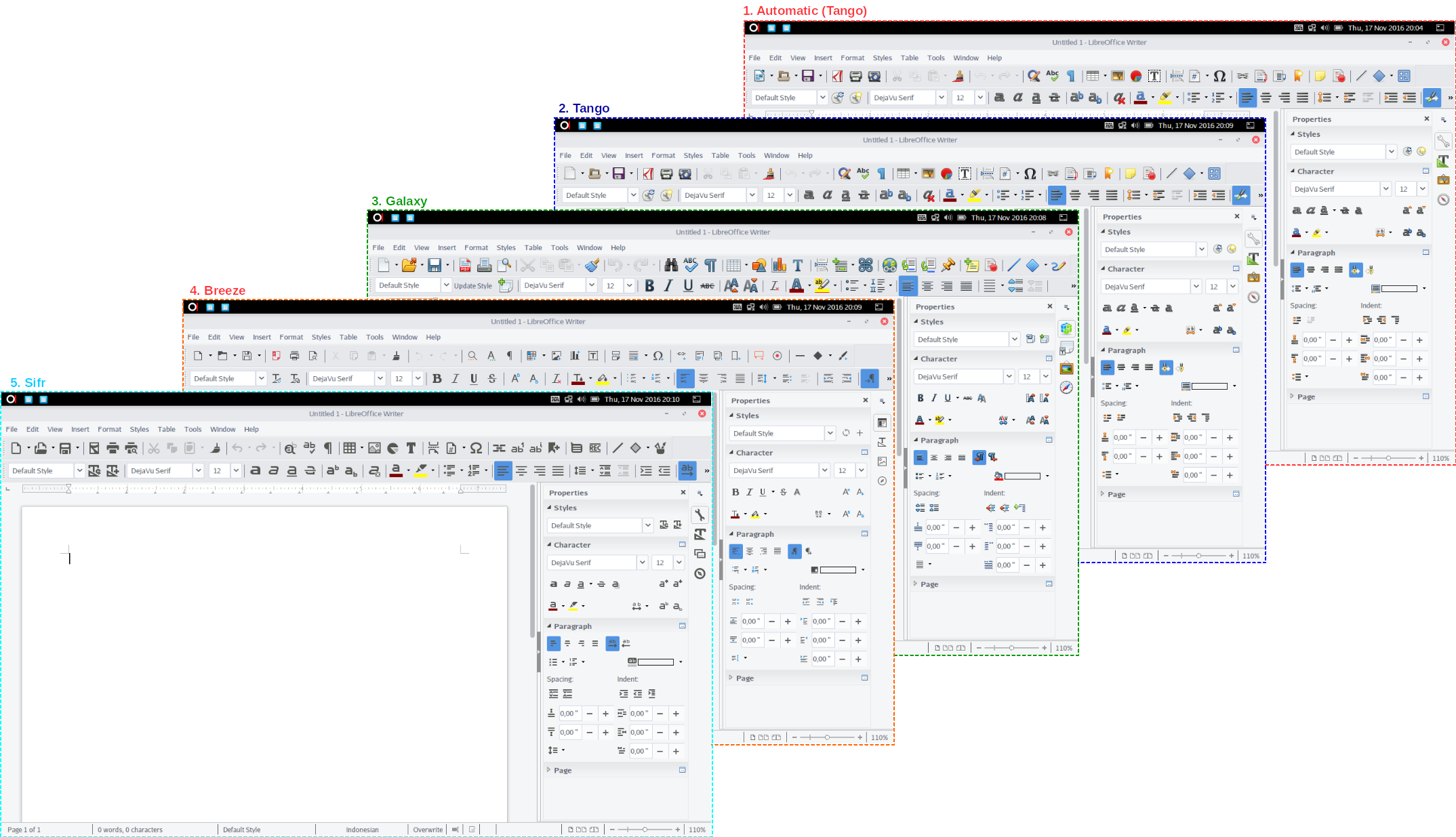Screen dimensions: 1456x837
Task: Open font size dropdown in Sifr toolbar
Action: (x=236, y=470)
